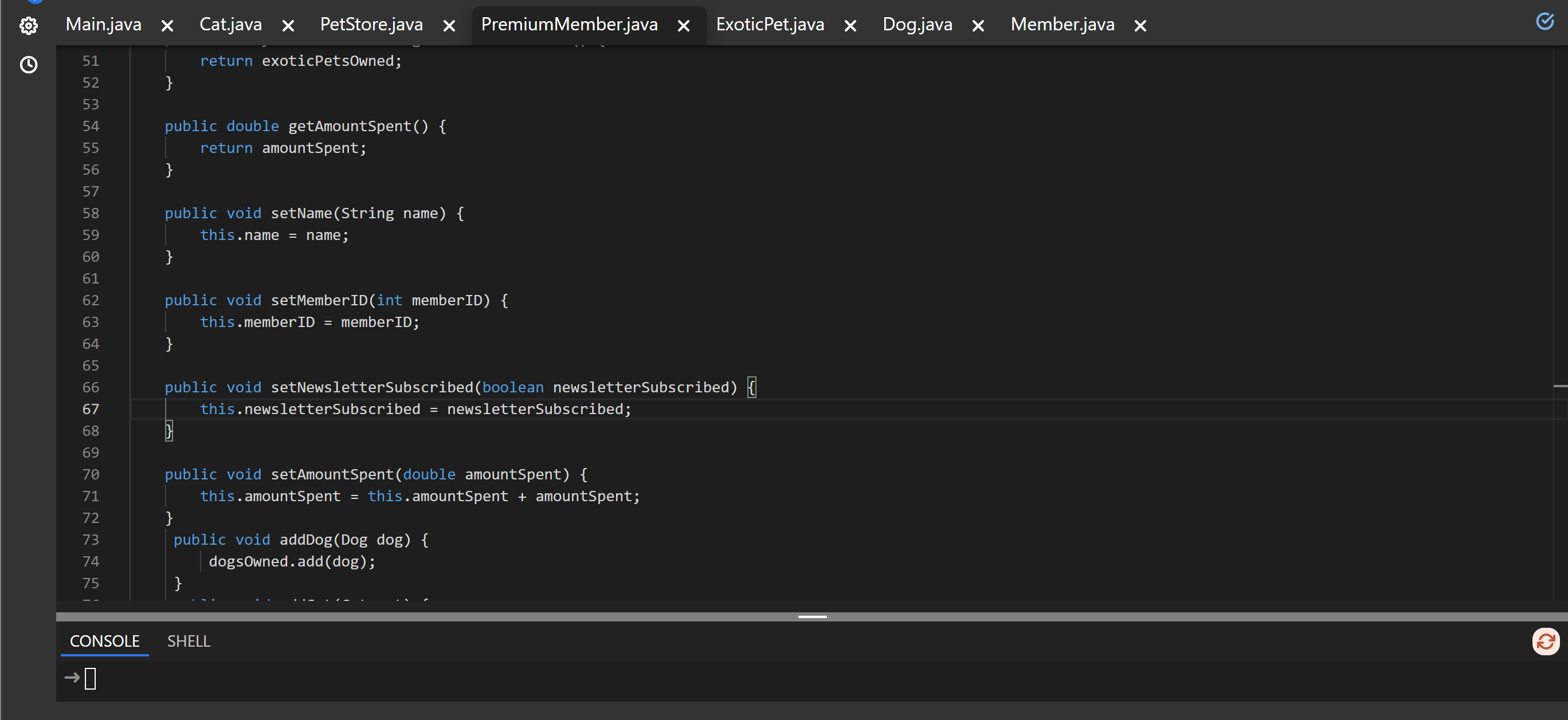Click line number 54 in gutter
Screen dimensions: 1568x720
tap(91, 126)
